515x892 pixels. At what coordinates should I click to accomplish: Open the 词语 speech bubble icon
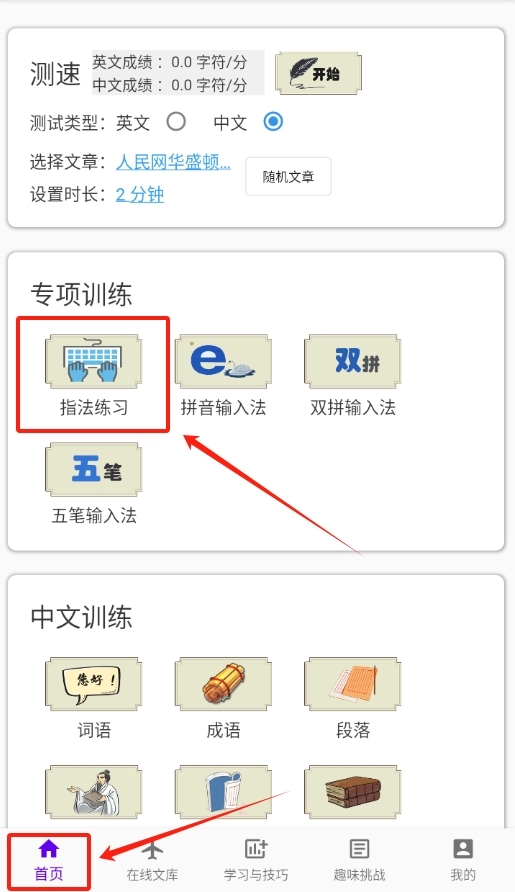coord(93,684)
